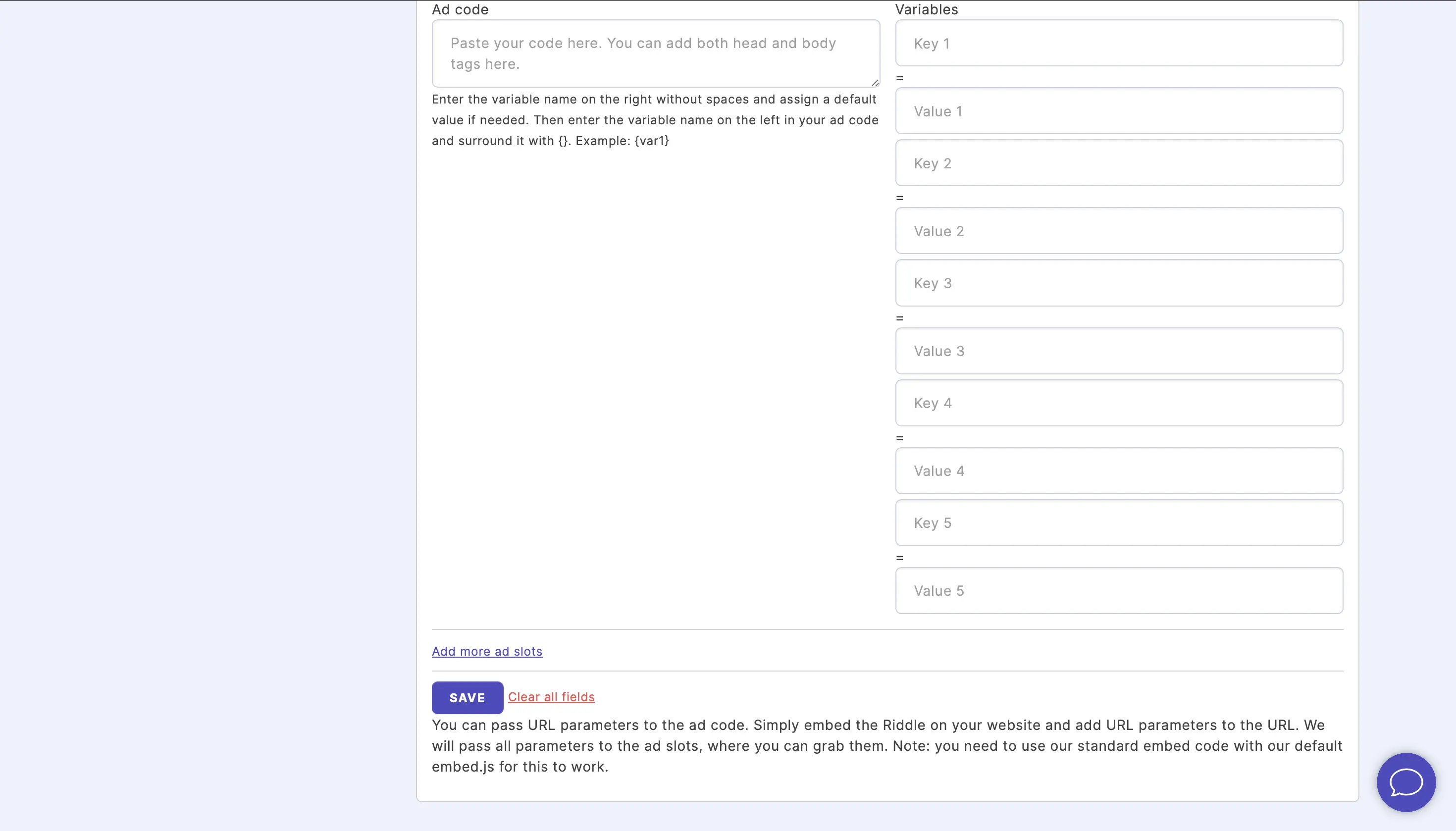Click the SAVE button
Image resolution: width=1456 pixels, height=831 pixels.
point(467,697)
